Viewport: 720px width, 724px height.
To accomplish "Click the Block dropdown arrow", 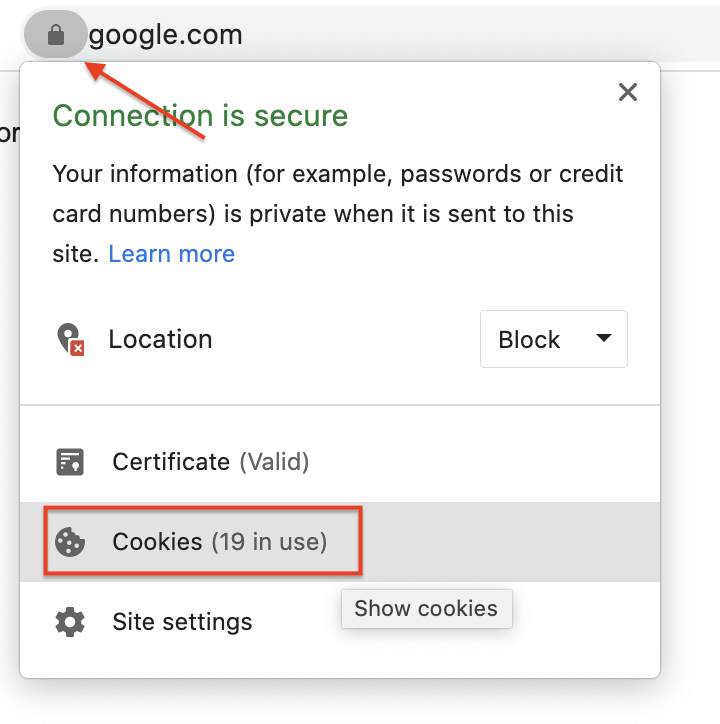I will 603,338.
